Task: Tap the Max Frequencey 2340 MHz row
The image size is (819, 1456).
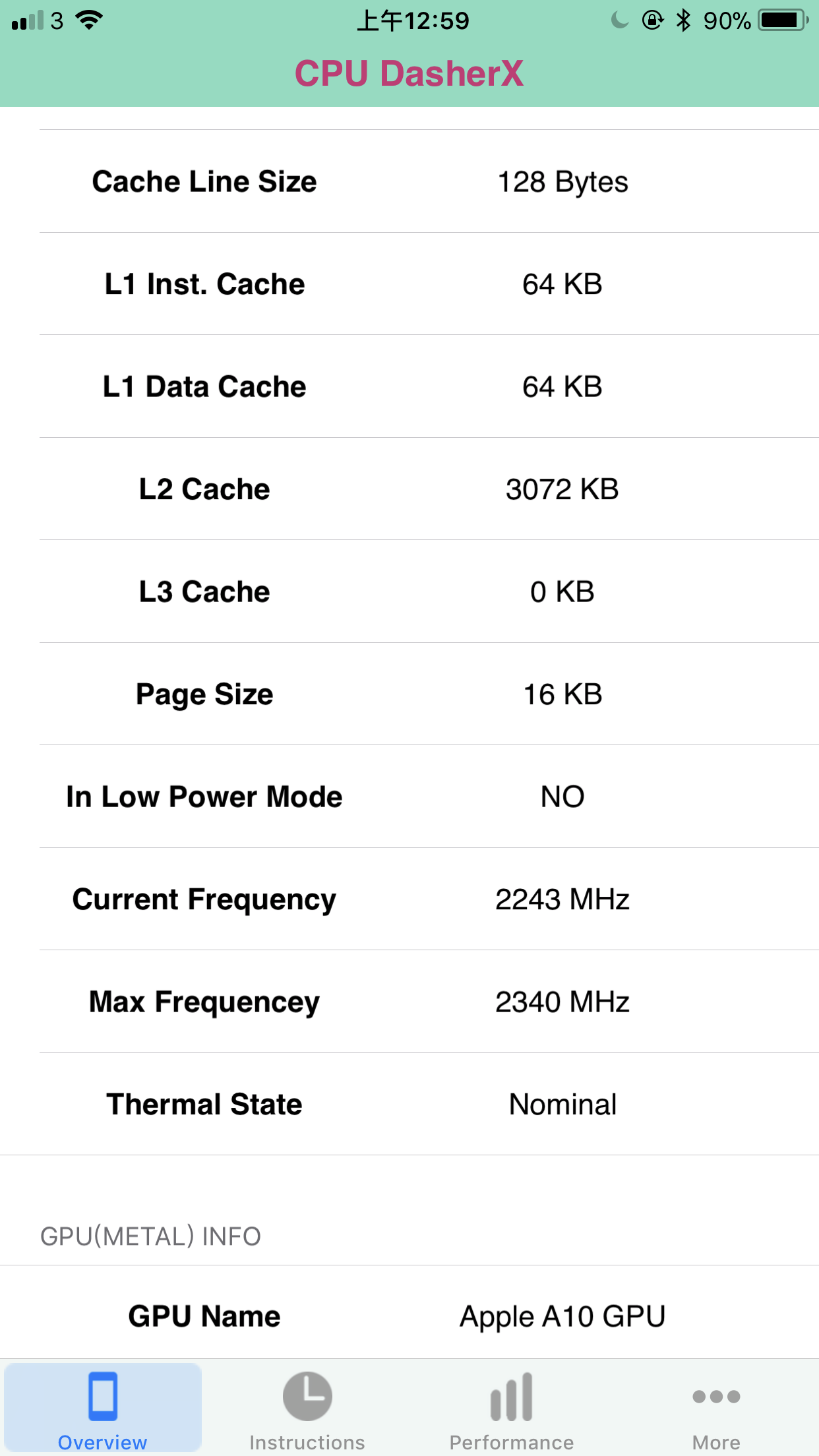Action: (x=429, y=1002)
